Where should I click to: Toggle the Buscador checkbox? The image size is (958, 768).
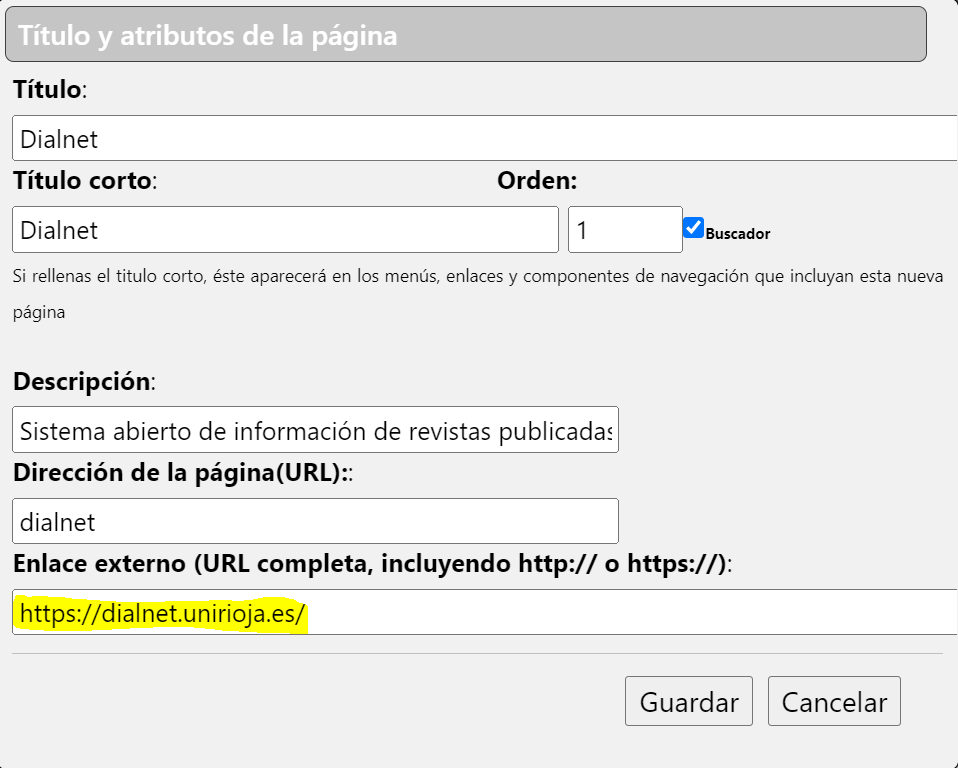click(x=693, y=228)
